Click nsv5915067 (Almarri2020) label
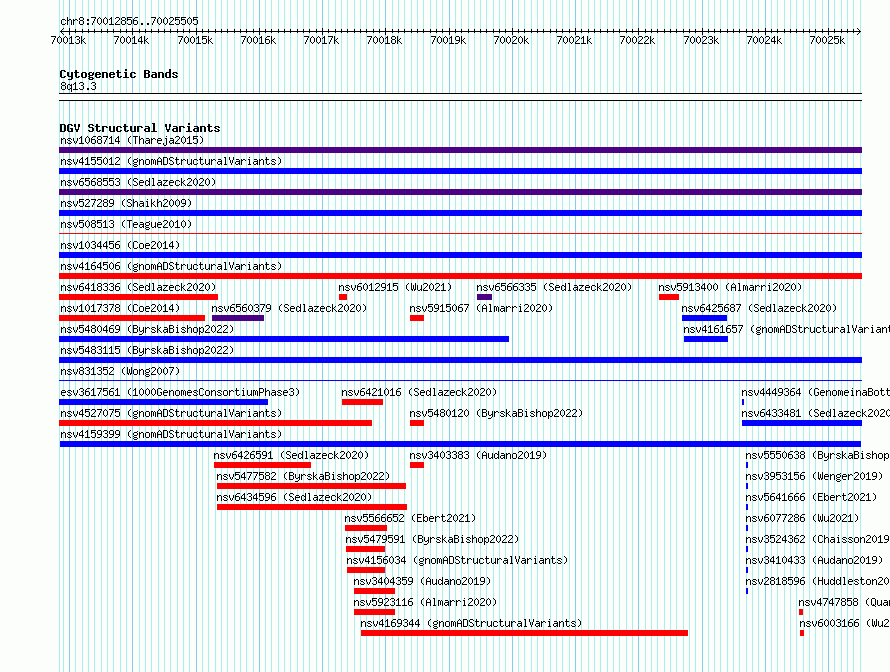Viewport: 890px width, 672px height. (x=481, y=308)
